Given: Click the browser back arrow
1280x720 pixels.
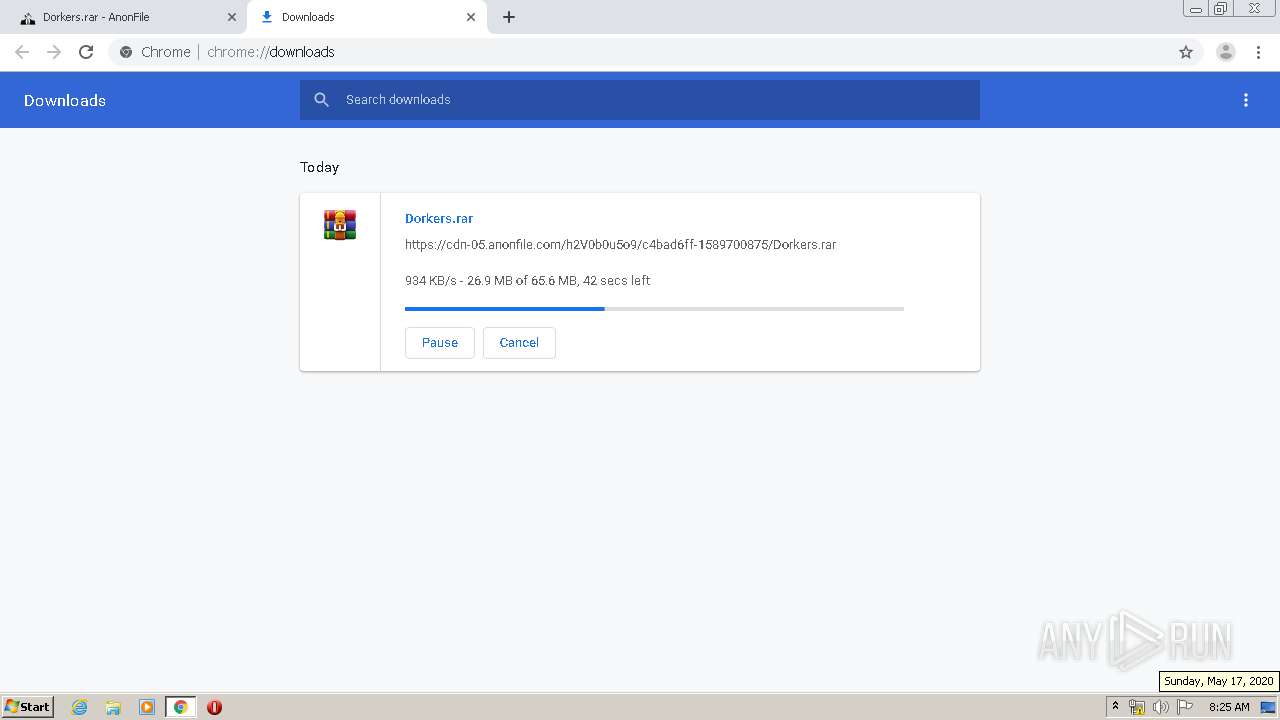Looking at the screenshot, I should [x=22, y=52].
